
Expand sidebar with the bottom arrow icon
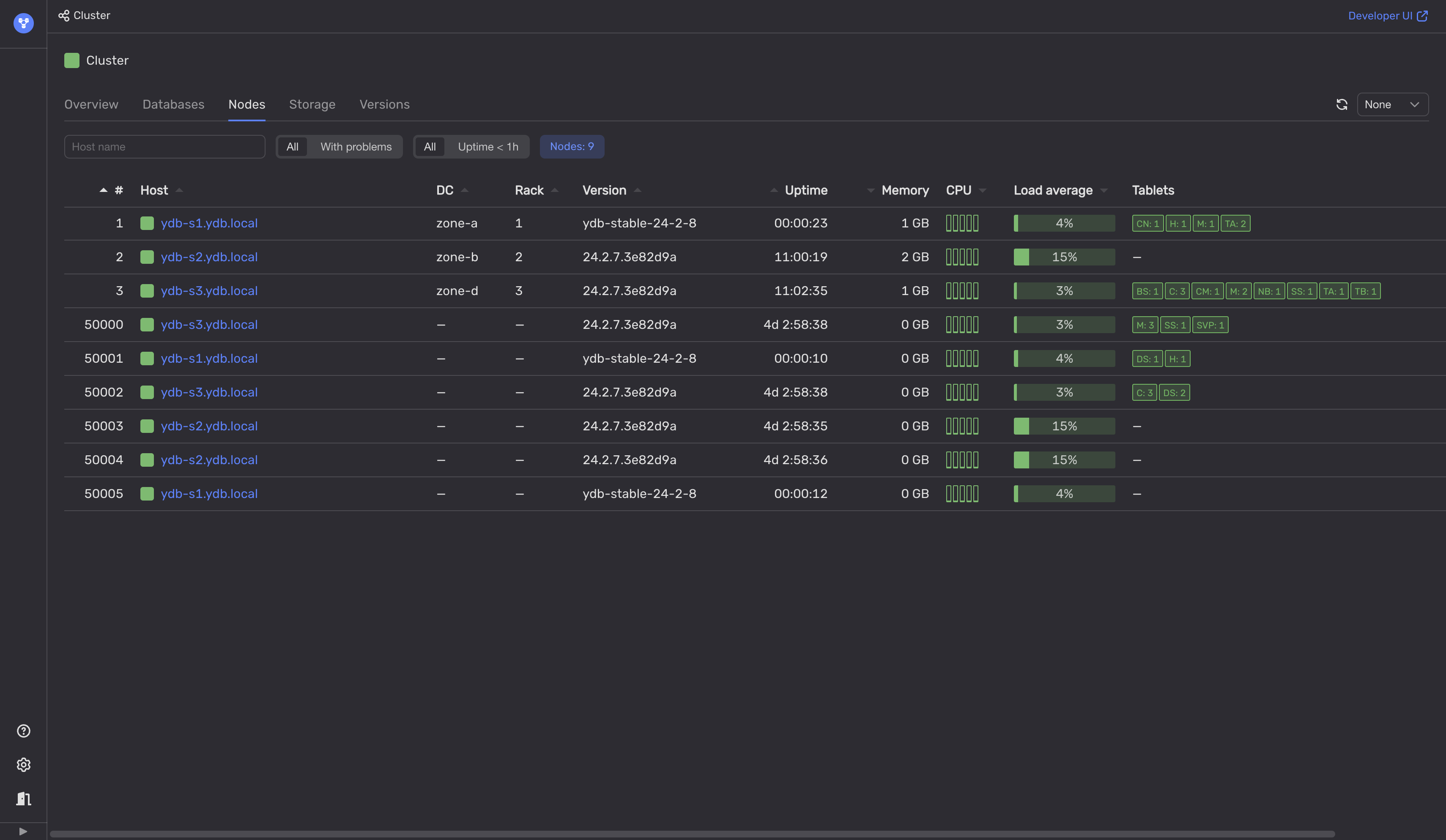[x=23, y=832]
